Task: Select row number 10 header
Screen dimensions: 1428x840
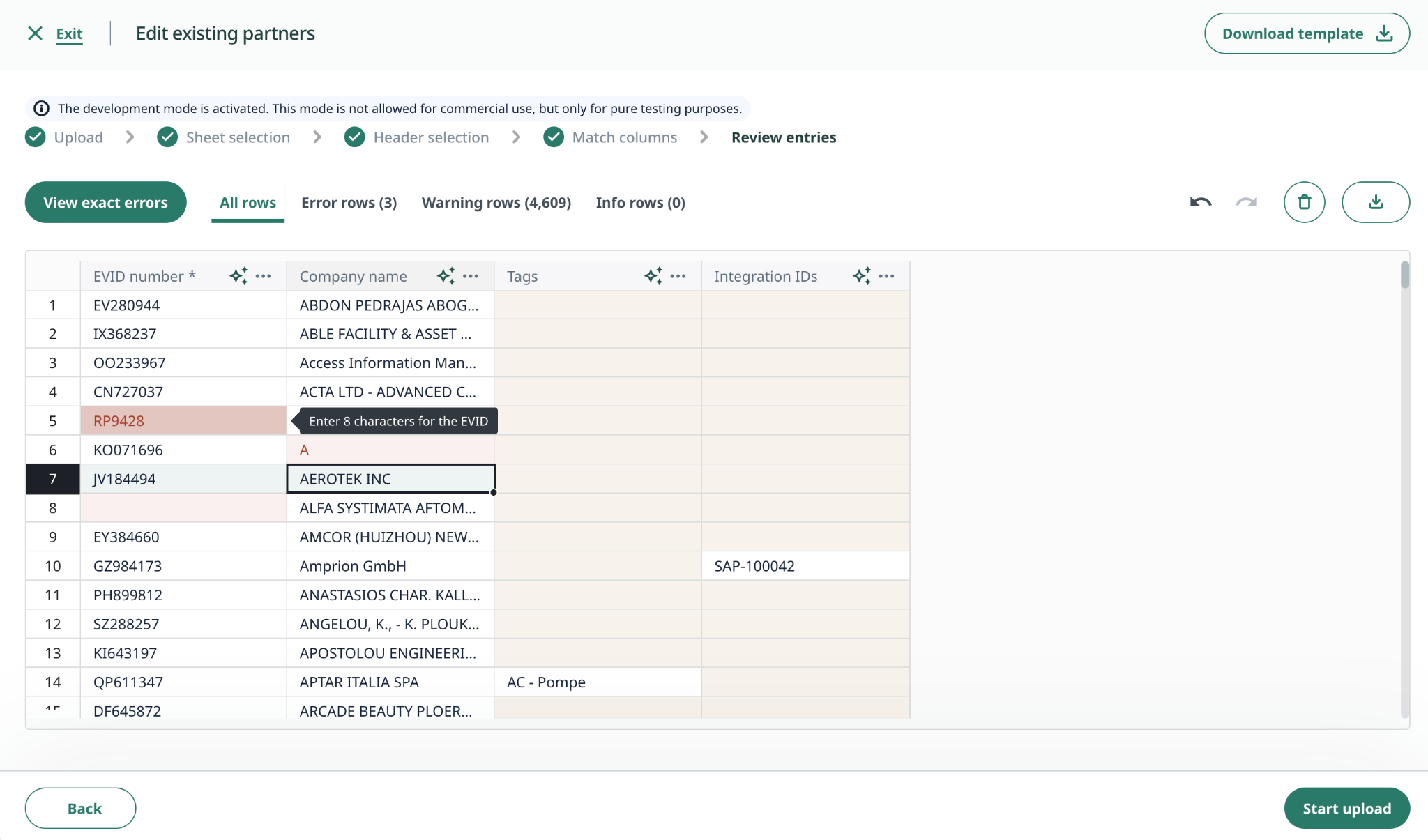Action: point(53,566)
